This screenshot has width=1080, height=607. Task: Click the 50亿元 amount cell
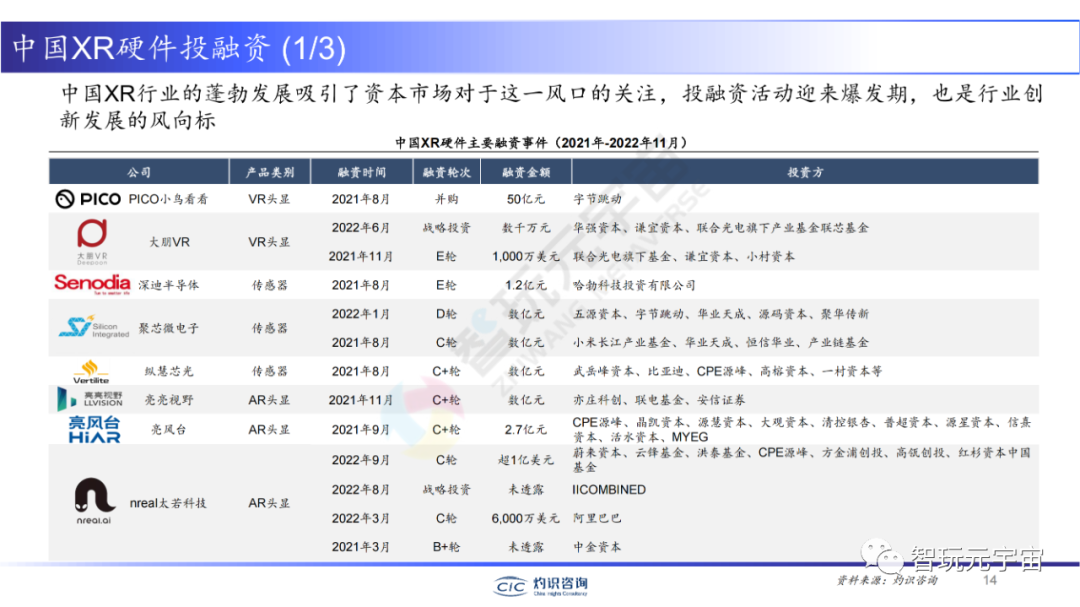526,199
